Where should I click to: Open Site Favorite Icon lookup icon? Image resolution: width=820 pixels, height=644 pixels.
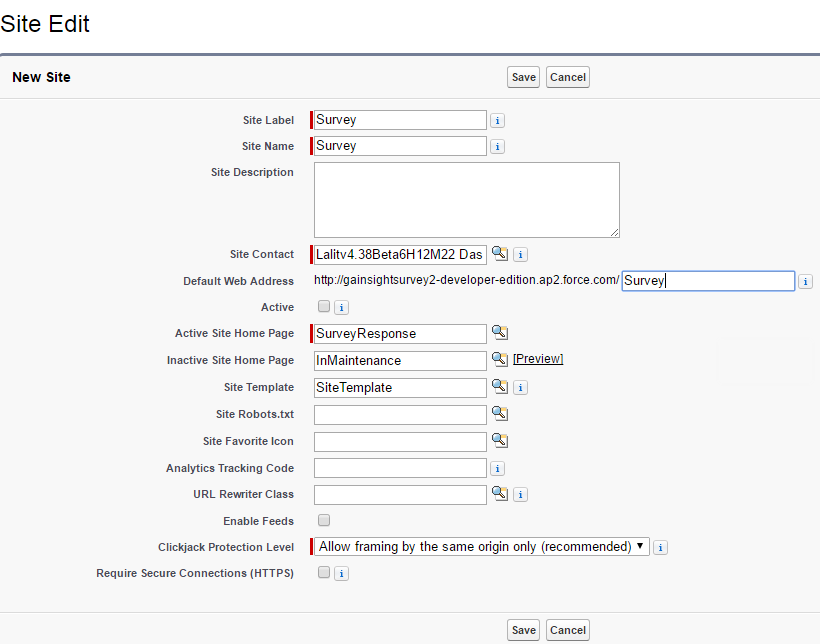(x=499, y=440)
